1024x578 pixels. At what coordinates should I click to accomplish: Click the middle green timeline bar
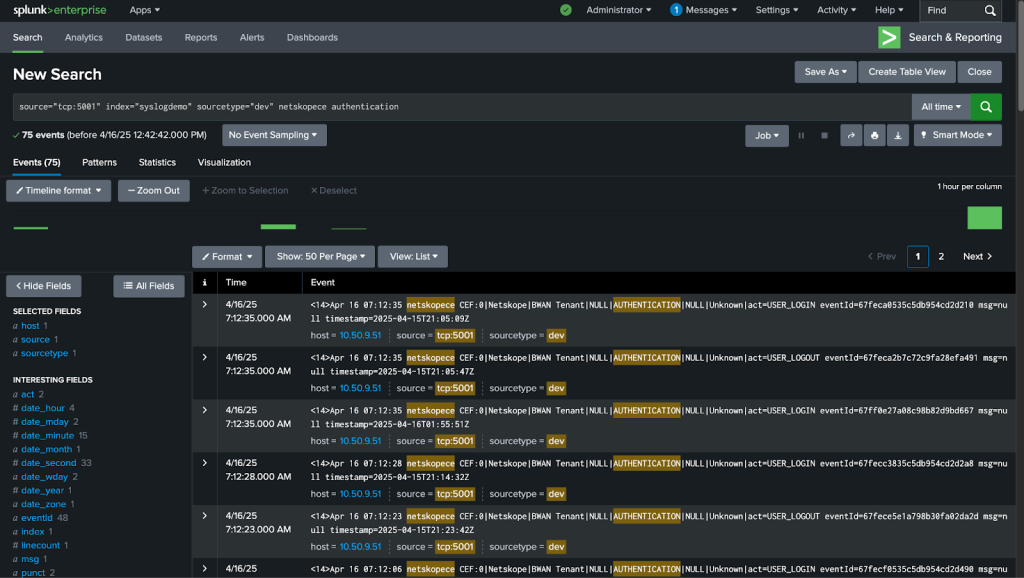278,227
